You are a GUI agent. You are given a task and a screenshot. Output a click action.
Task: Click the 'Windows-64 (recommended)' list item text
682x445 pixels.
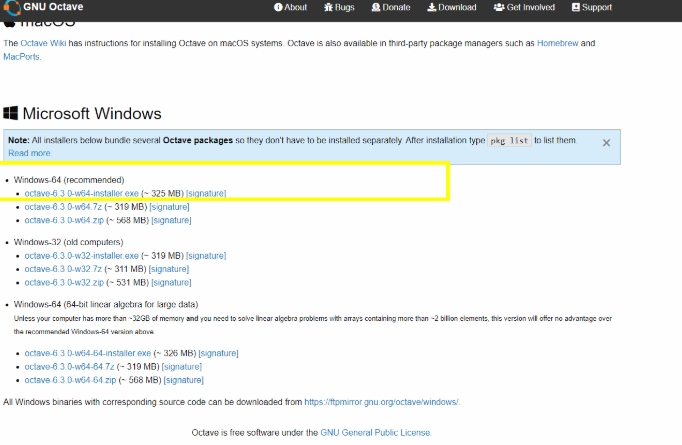(x=69, y=180)
